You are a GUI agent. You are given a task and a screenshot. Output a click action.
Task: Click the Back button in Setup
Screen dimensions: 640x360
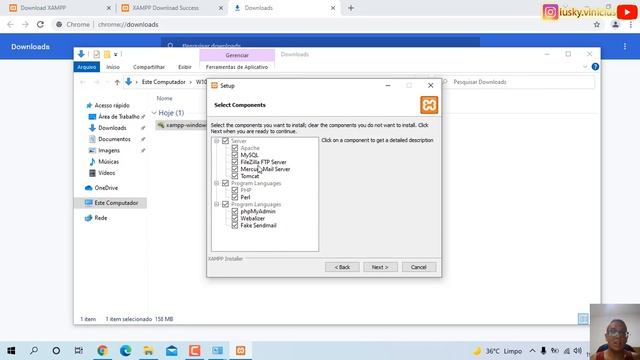342,267
